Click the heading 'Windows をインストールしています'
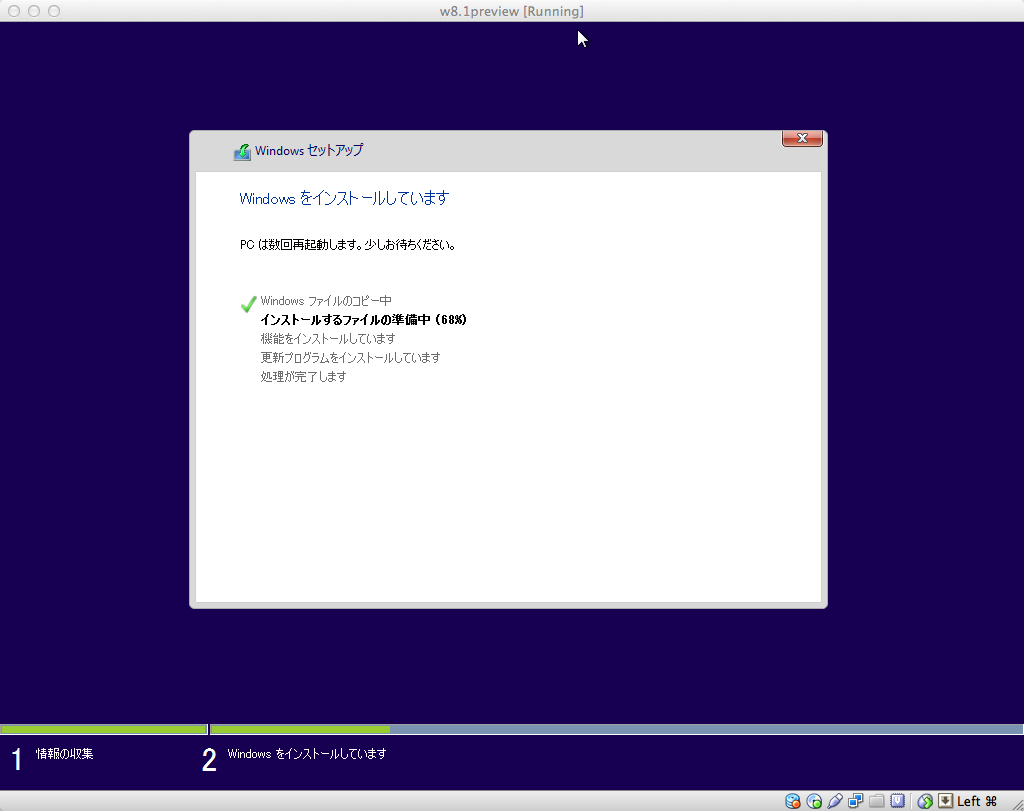Screen dimensions: 1024x811 point(344,198)
